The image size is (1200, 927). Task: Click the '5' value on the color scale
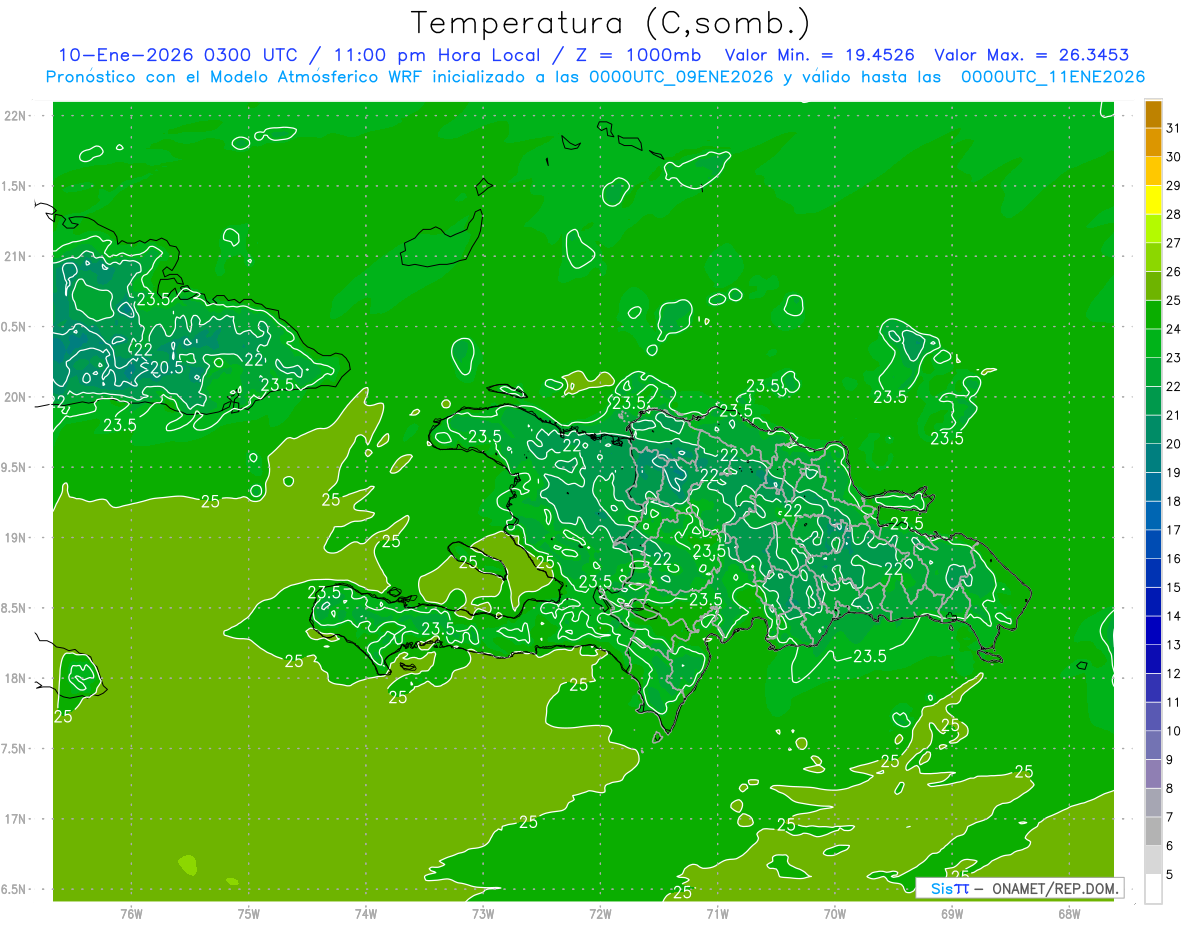point(1170,875)
